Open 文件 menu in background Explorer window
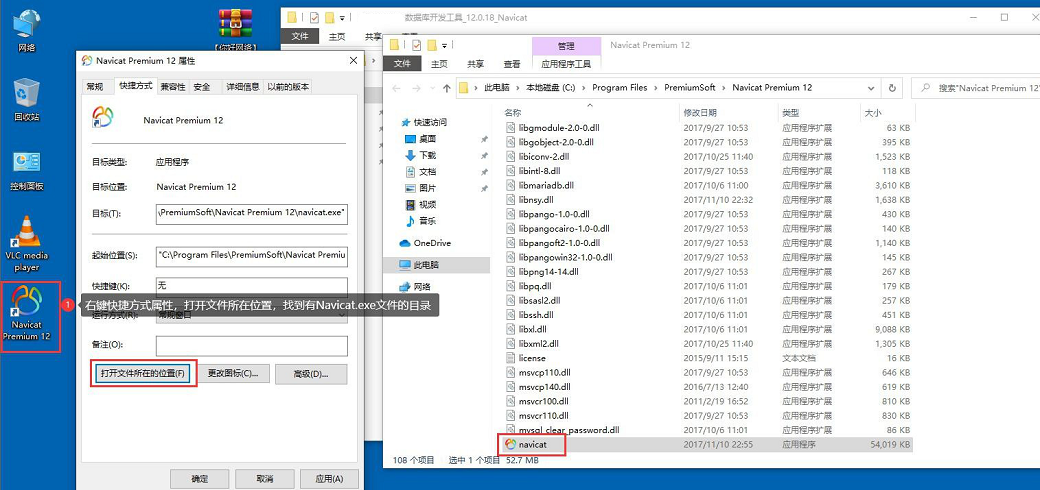 click(x=299, y=37)
